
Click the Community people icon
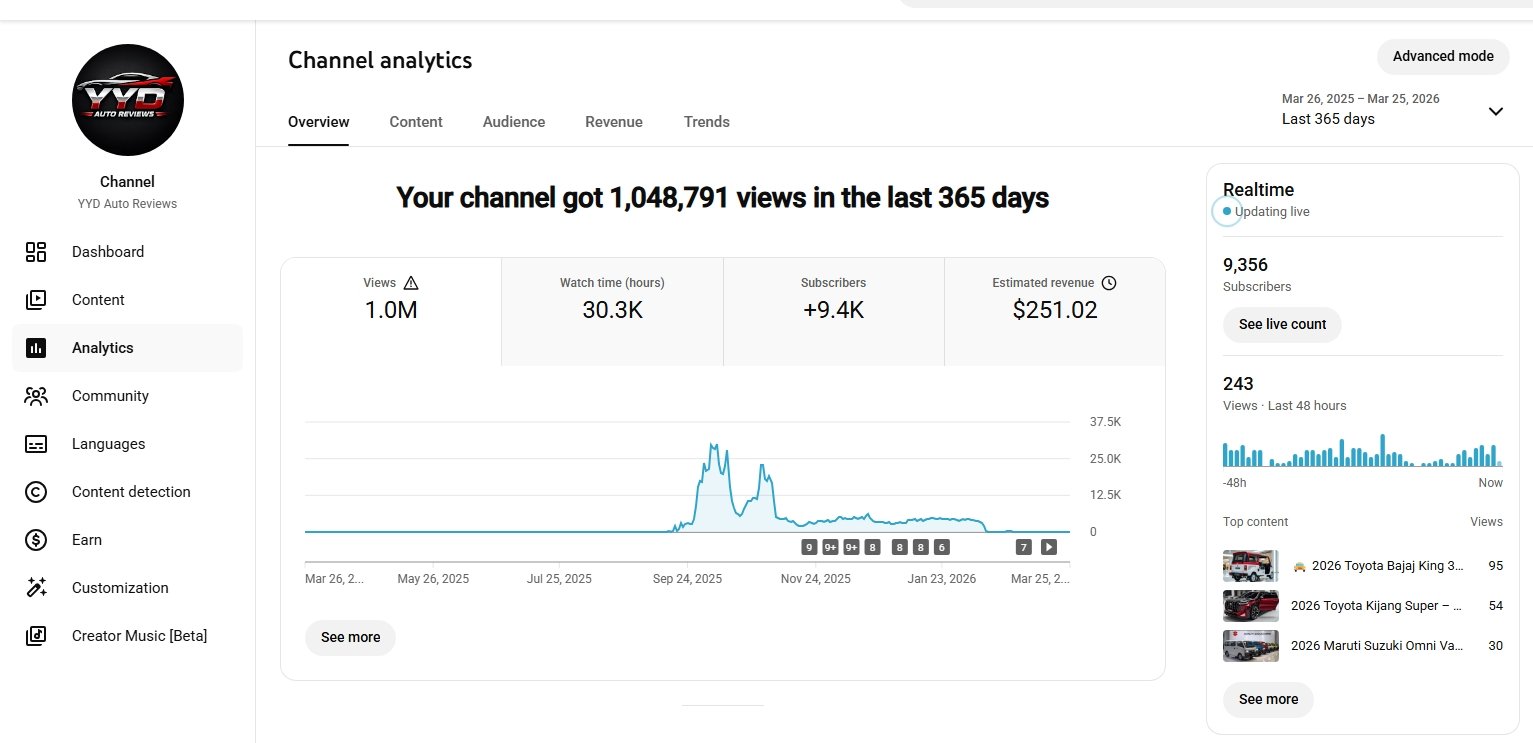pos(36,396)
